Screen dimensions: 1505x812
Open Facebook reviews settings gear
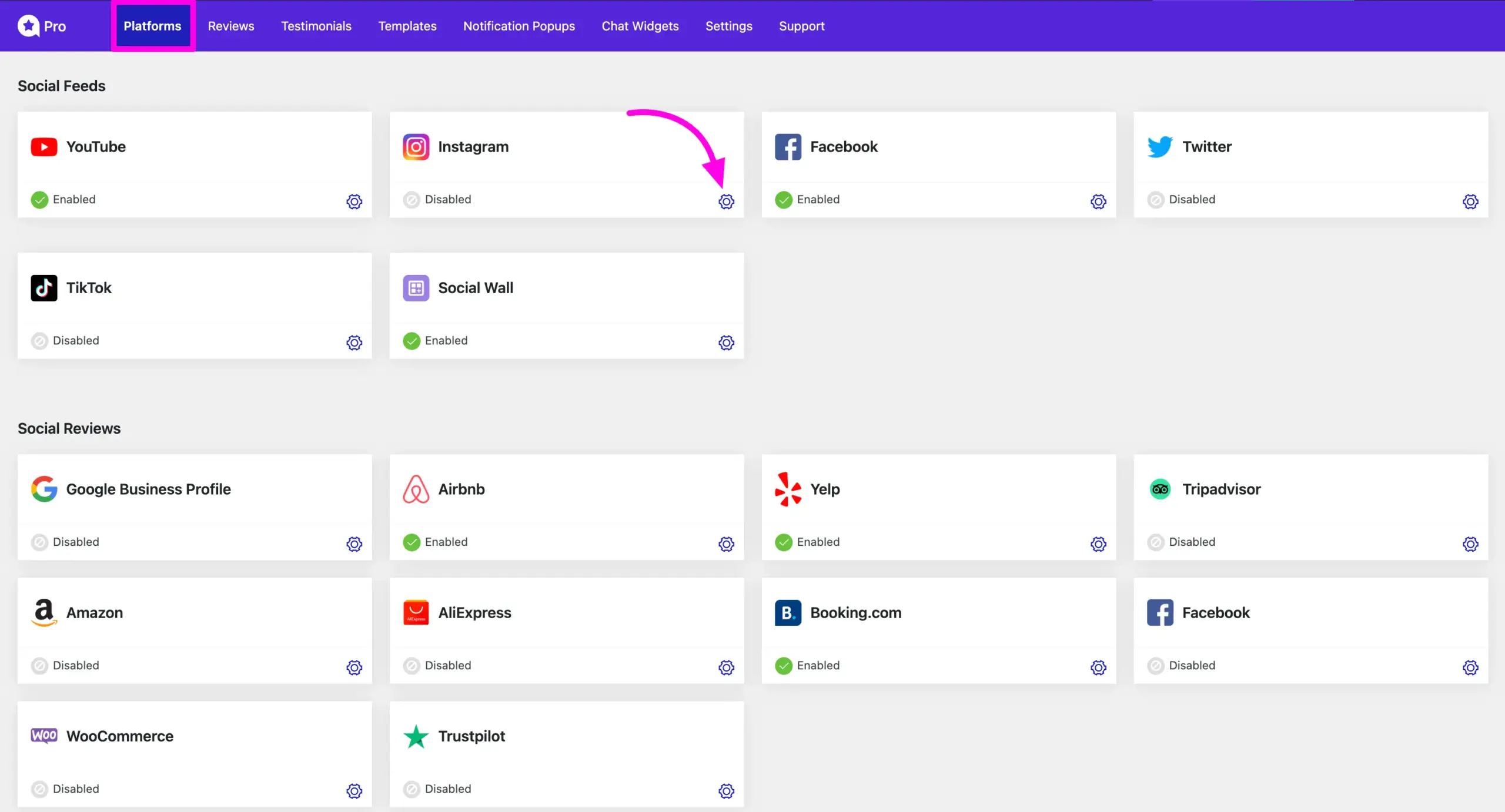tap(1470, 667)
